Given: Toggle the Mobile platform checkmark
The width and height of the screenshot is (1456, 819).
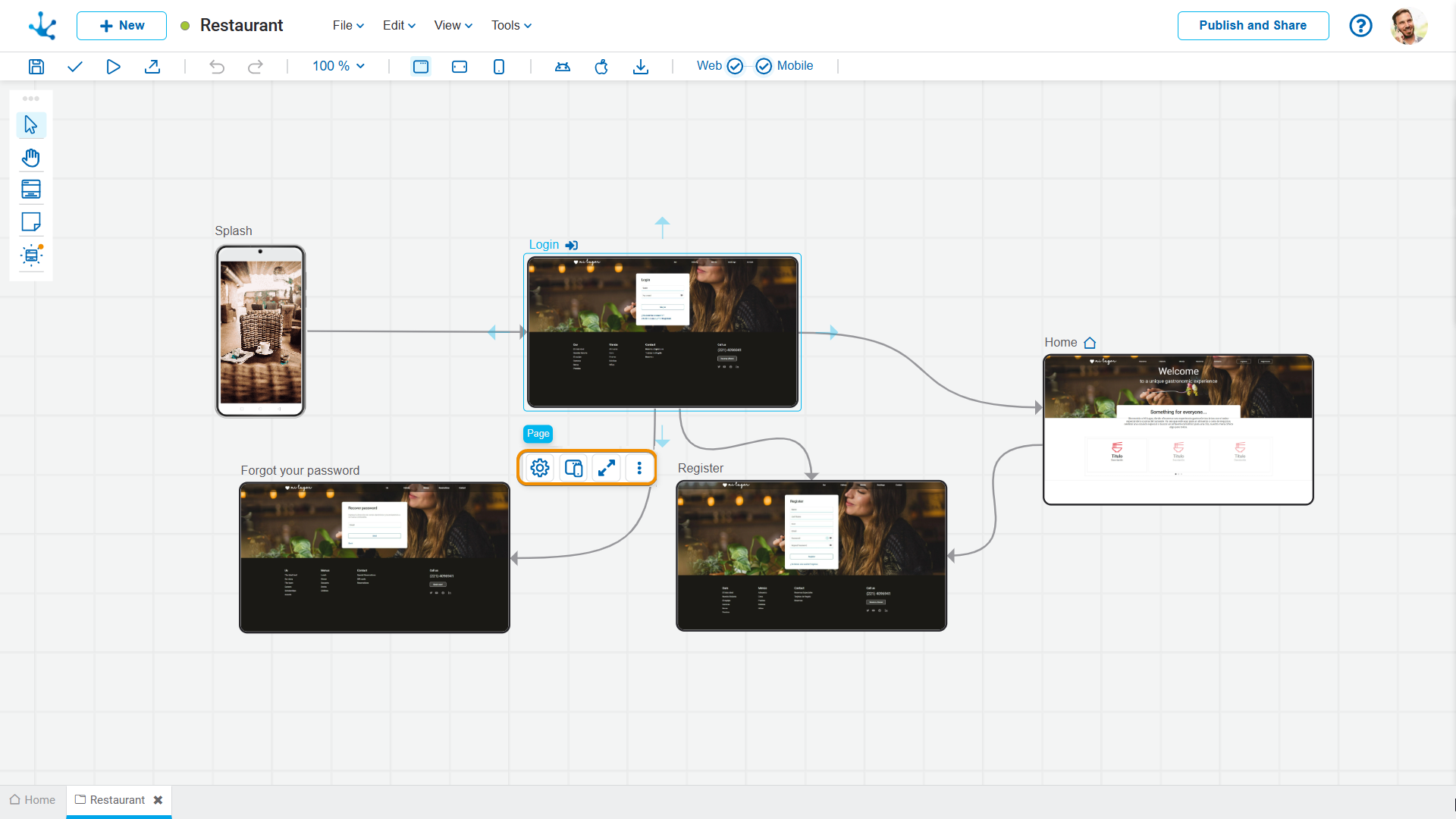Looking at the screenshot, I should click(x=764, y=66).
